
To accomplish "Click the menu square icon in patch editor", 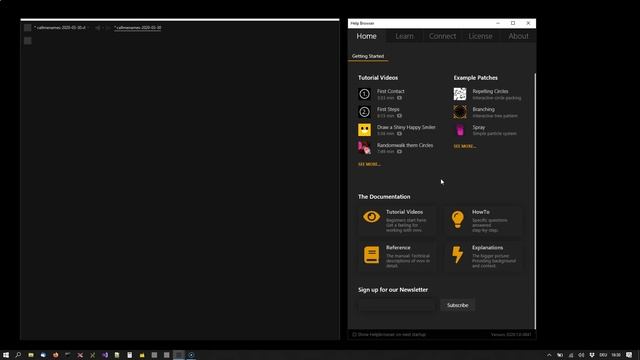I will coord(27,28).
